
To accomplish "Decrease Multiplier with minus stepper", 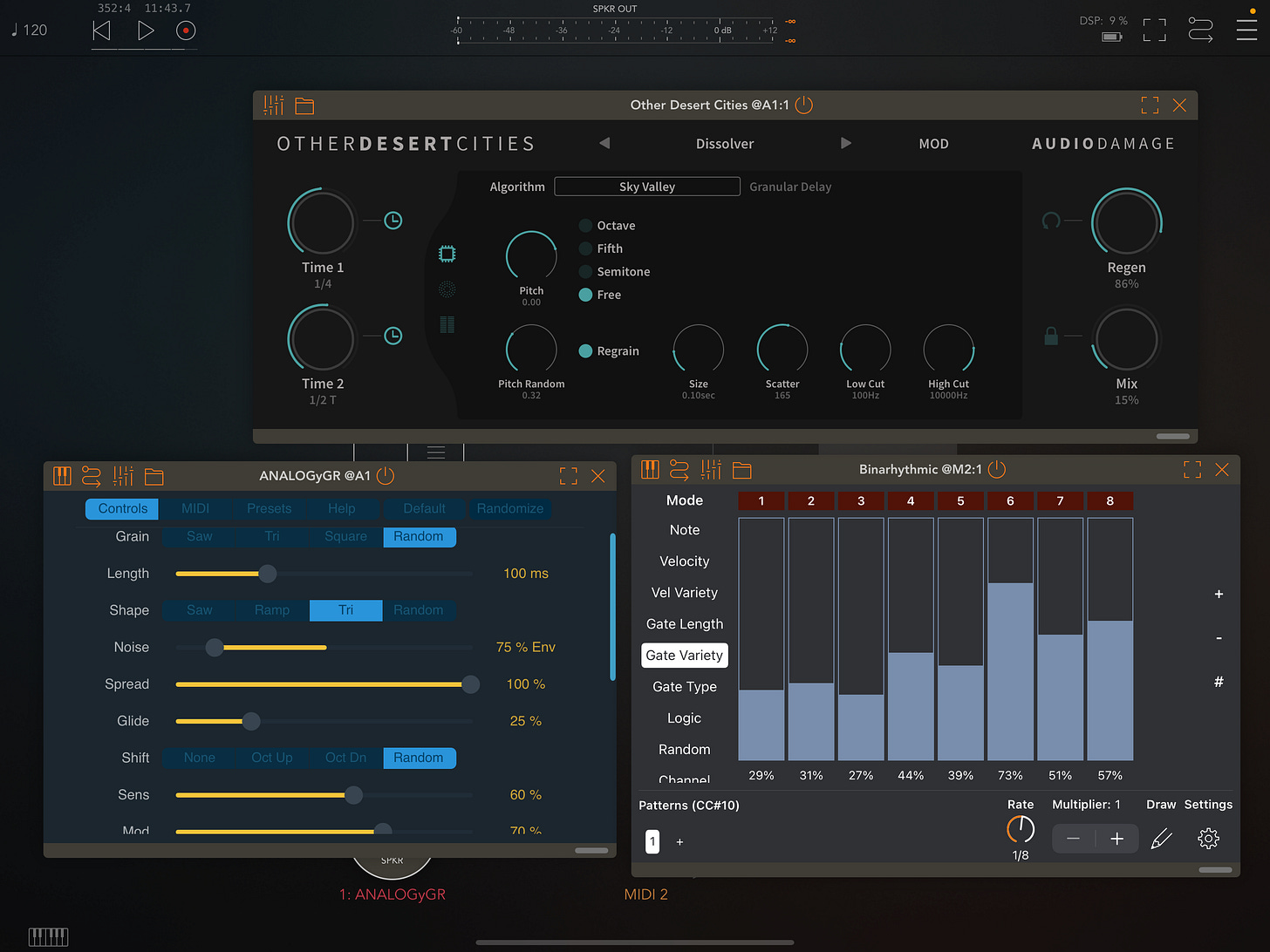I will coord(1074,839).
